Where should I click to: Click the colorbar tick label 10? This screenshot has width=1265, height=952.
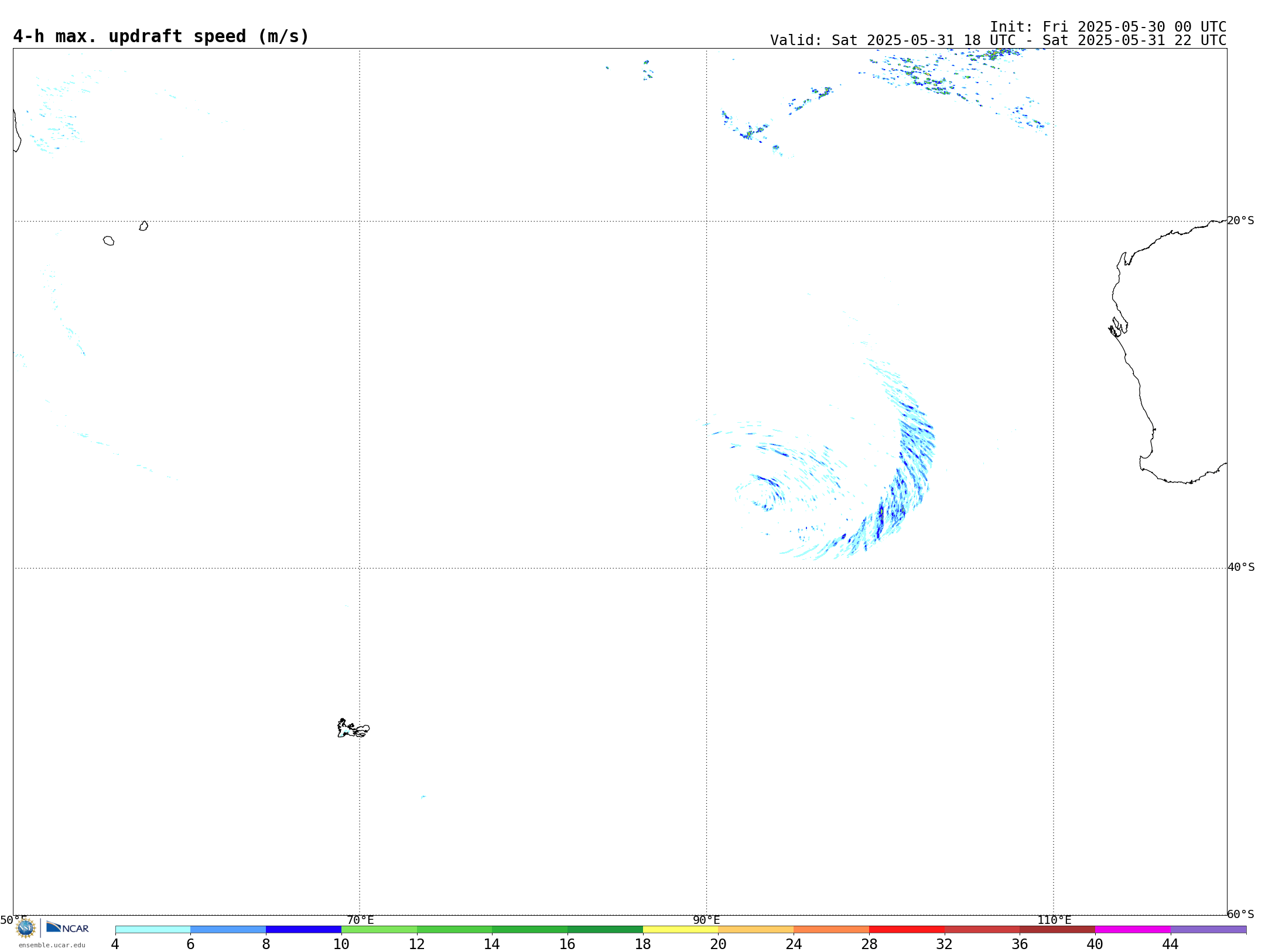point(341,944)
